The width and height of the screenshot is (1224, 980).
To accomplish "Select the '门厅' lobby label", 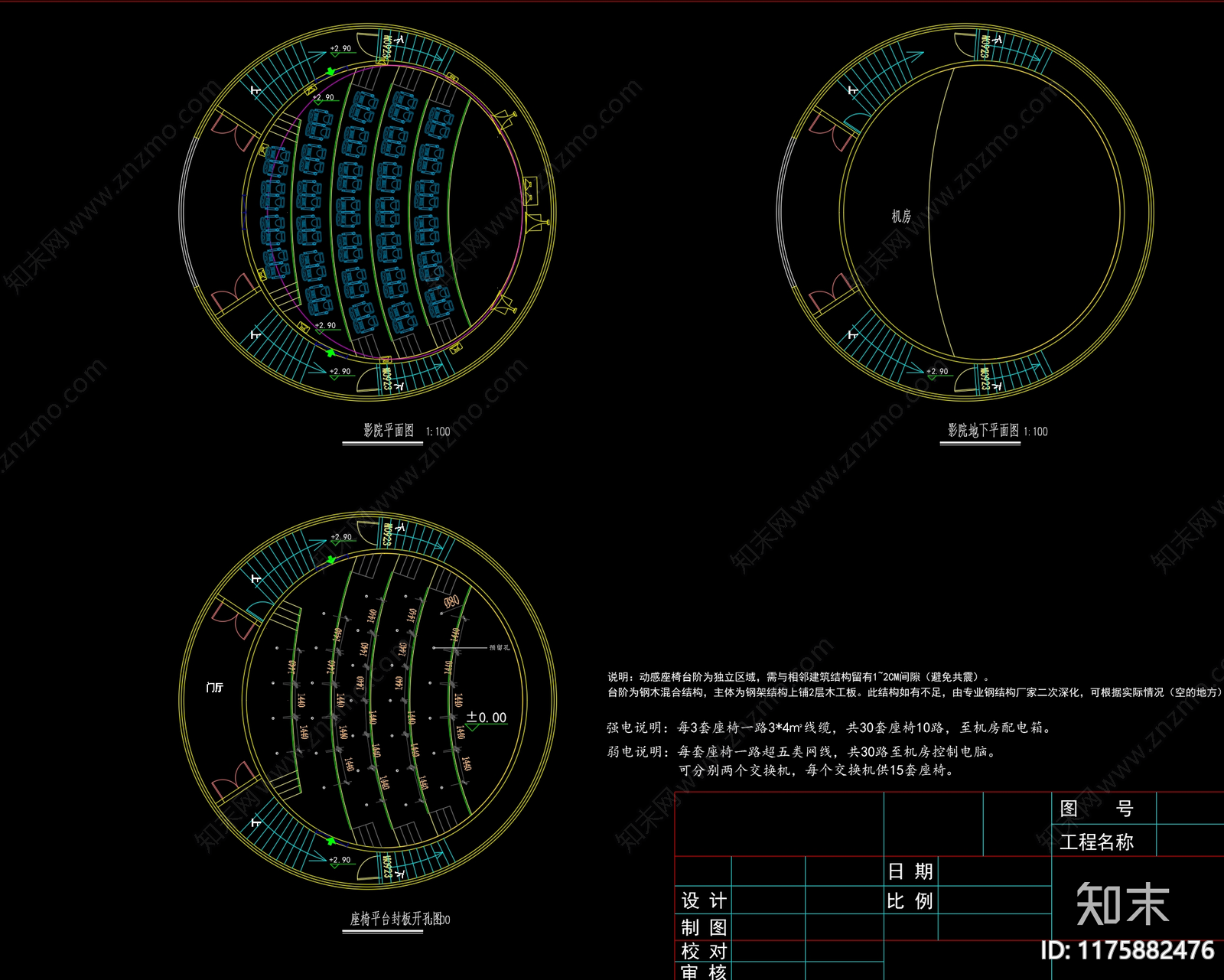I will (214, 688).
